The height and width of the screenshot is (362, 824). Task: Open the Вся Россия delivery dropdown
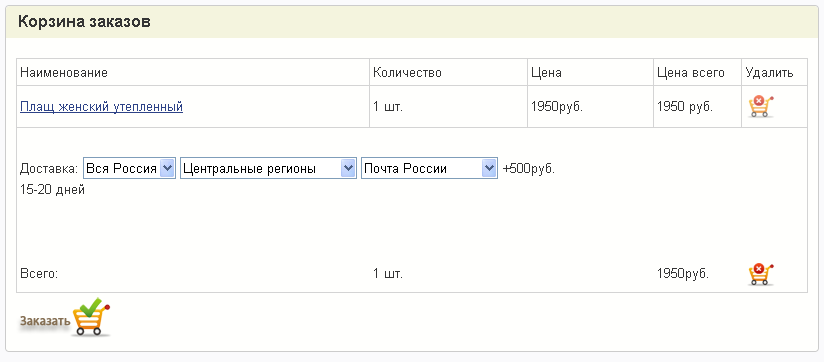(129, 169)
